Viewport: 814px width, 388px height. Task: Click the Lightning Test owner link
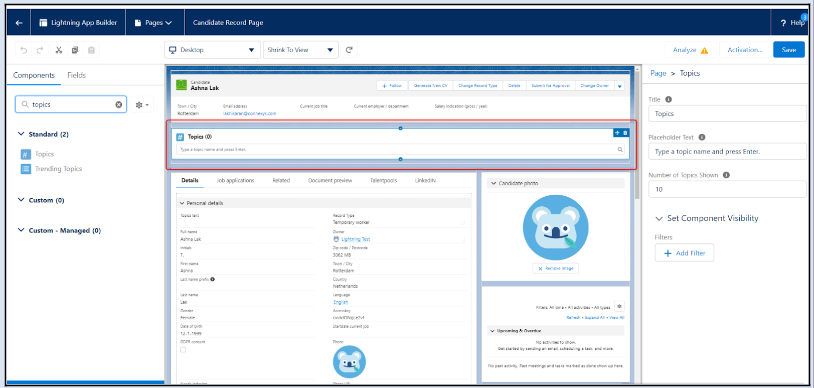pos(355,239)
